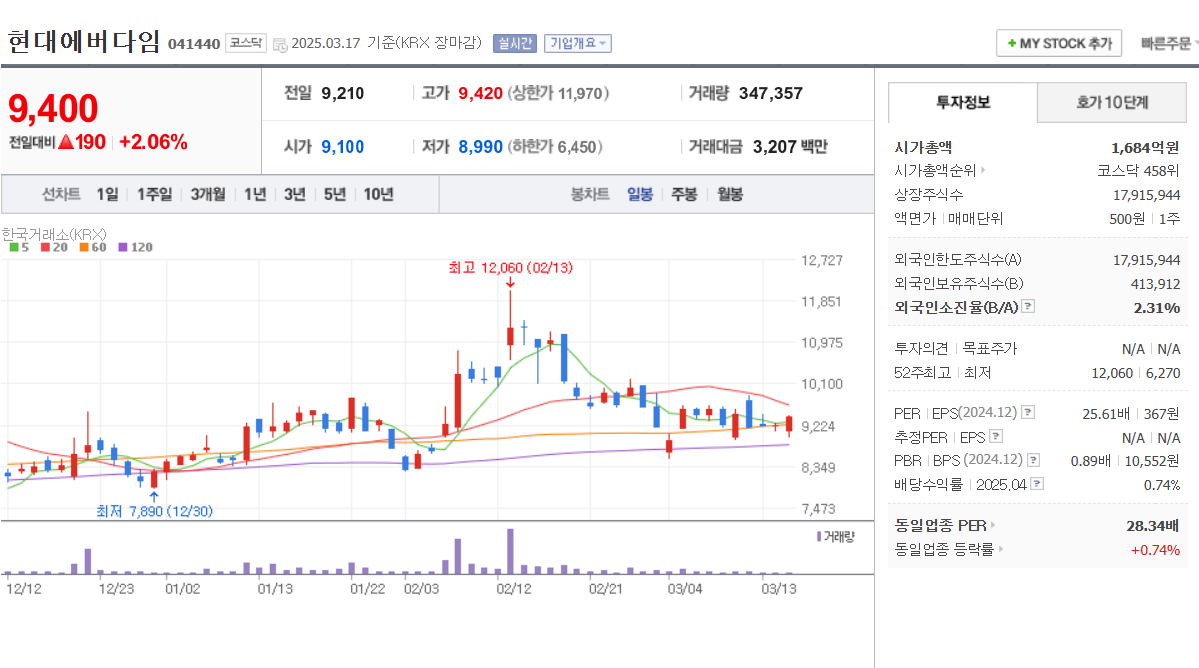Screen dimensions: 1199x668
Task: Click the stock code 041440
Action: (x=193, y=44)
